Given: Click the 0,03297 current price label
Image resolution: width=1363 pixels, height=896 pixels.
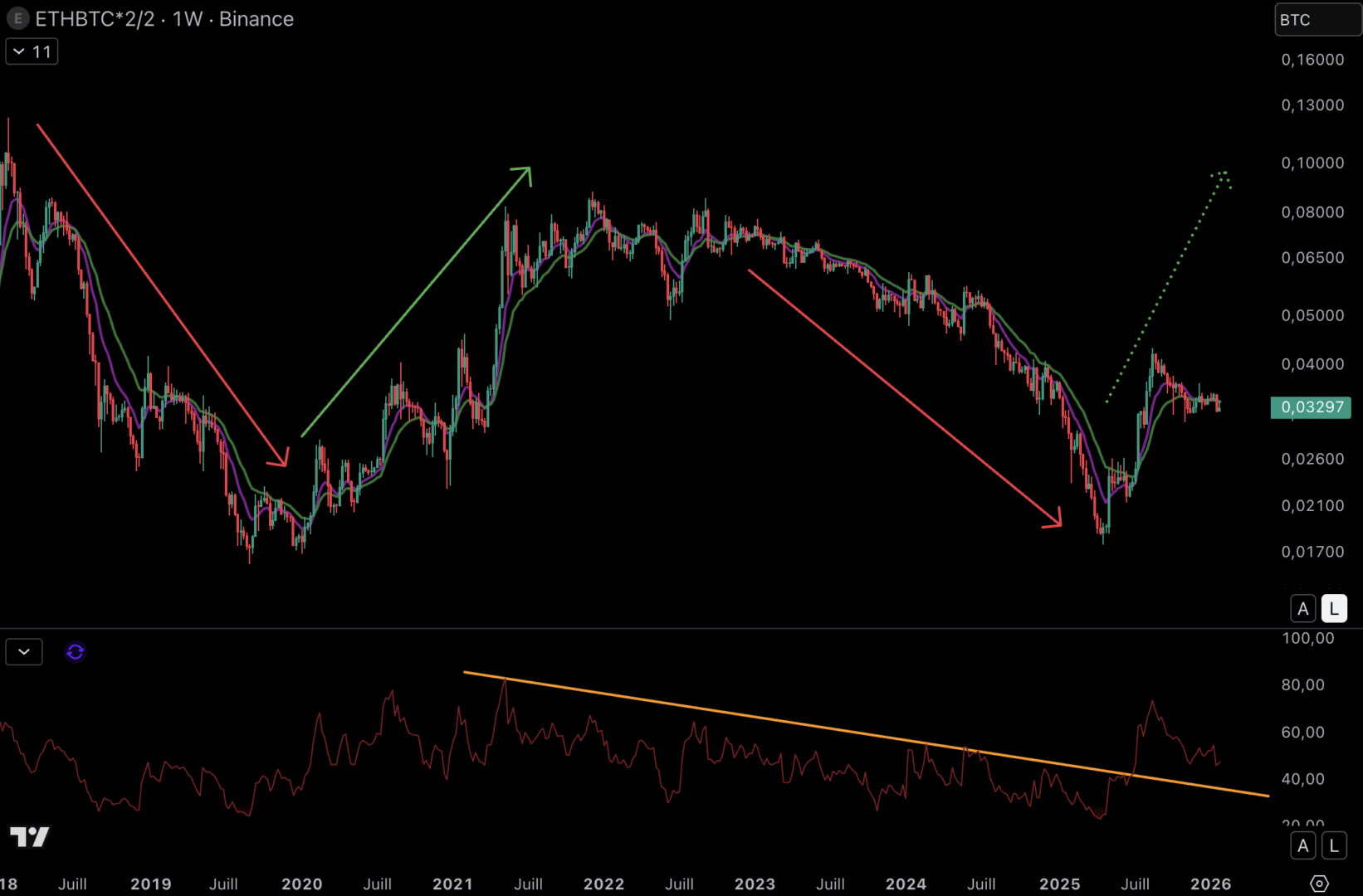Looking at the screenshot, I should [x=1311, y=407].
